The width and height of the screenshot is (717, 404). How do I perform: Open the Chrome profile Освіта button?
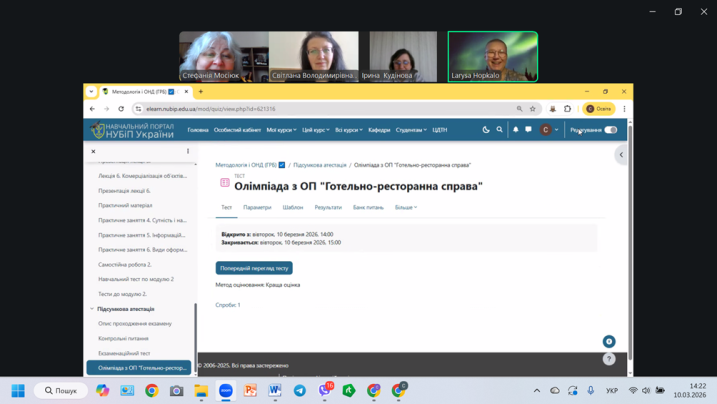pos(599,109)
